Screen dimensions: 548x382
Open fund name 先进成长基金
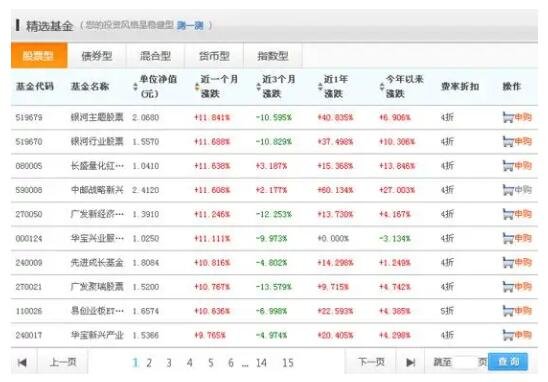(97, 262)
